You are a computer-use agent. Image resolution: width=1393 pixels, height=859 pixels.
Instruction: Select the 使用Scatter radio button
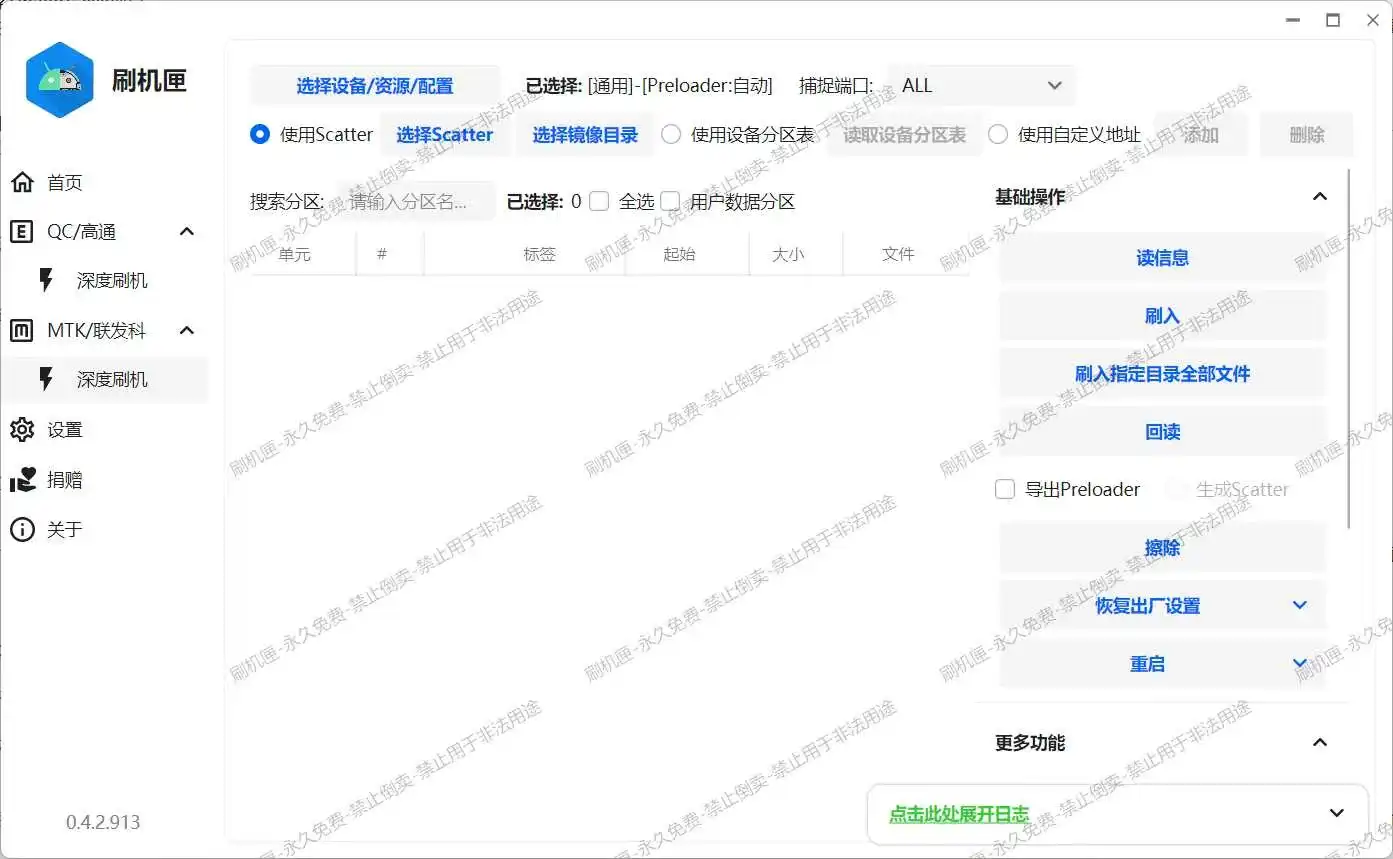click(x=260, y=135)
